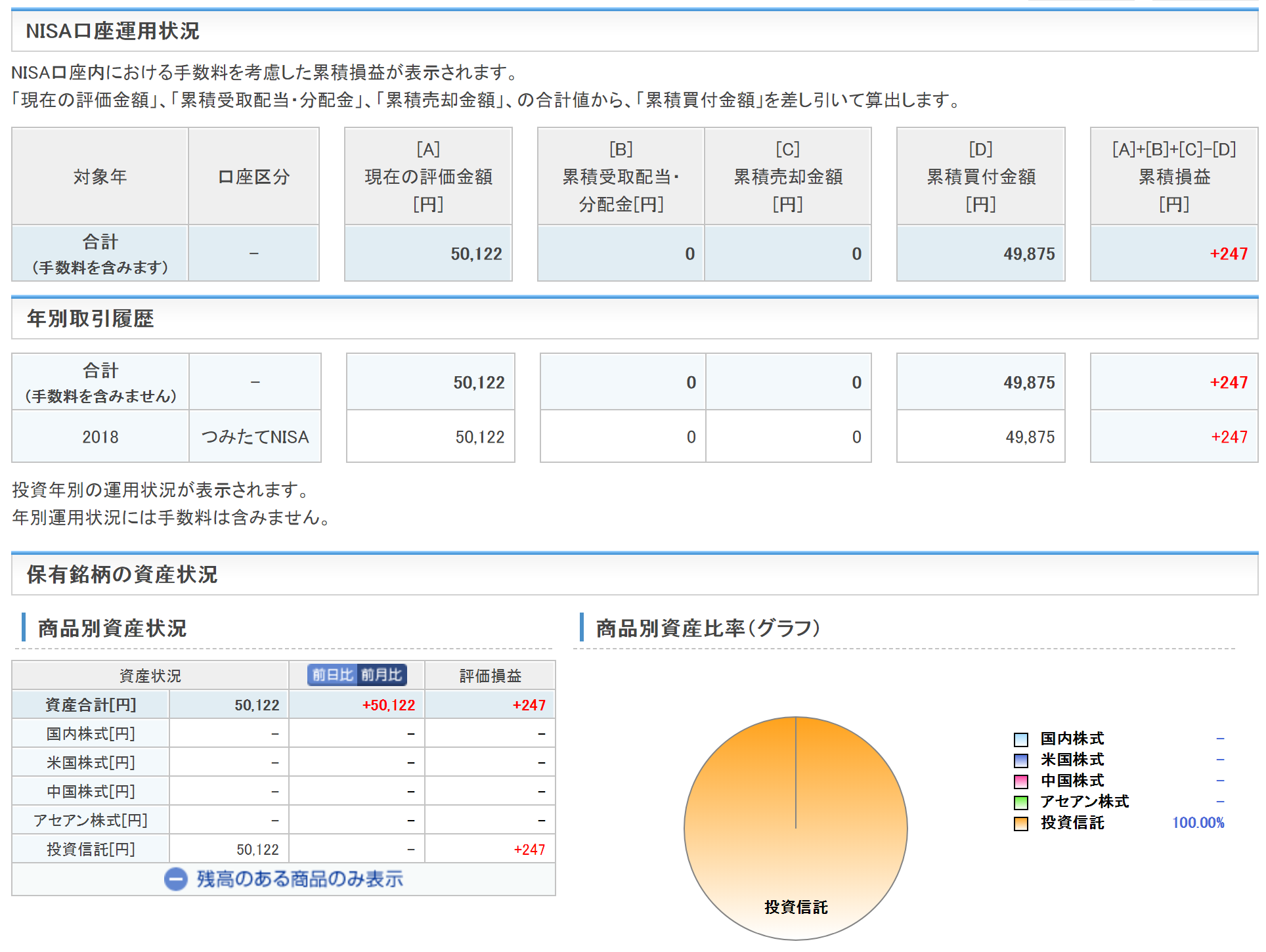This screenshot has width=1266, height=952.
Task: Click 49,875 in the 2018 row
Action: tap(1030, 437)
